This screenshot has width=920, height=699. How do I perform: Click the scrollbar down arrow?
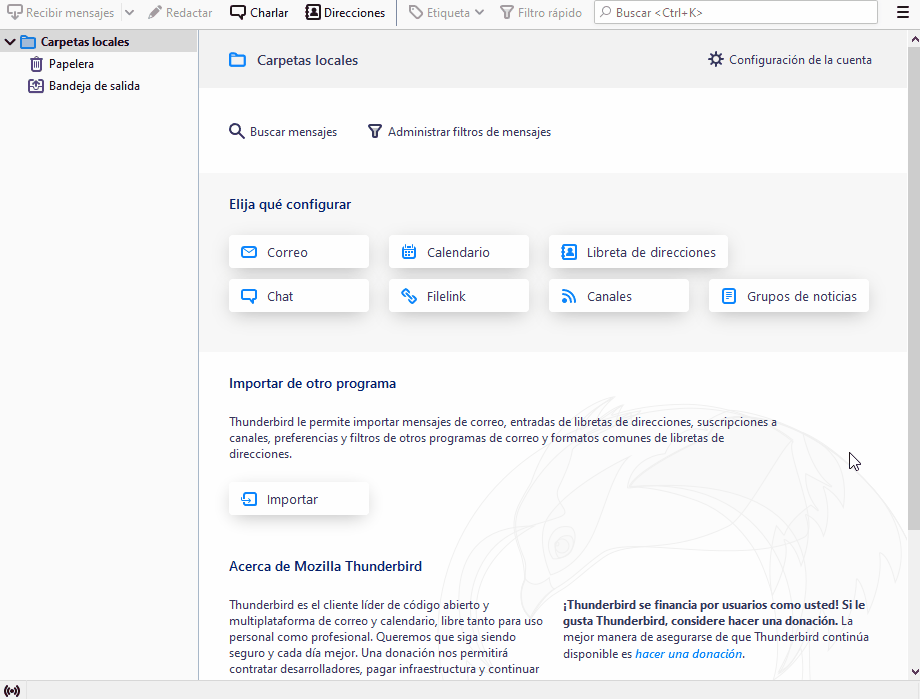pyautogui.click(x=914, y=673)
